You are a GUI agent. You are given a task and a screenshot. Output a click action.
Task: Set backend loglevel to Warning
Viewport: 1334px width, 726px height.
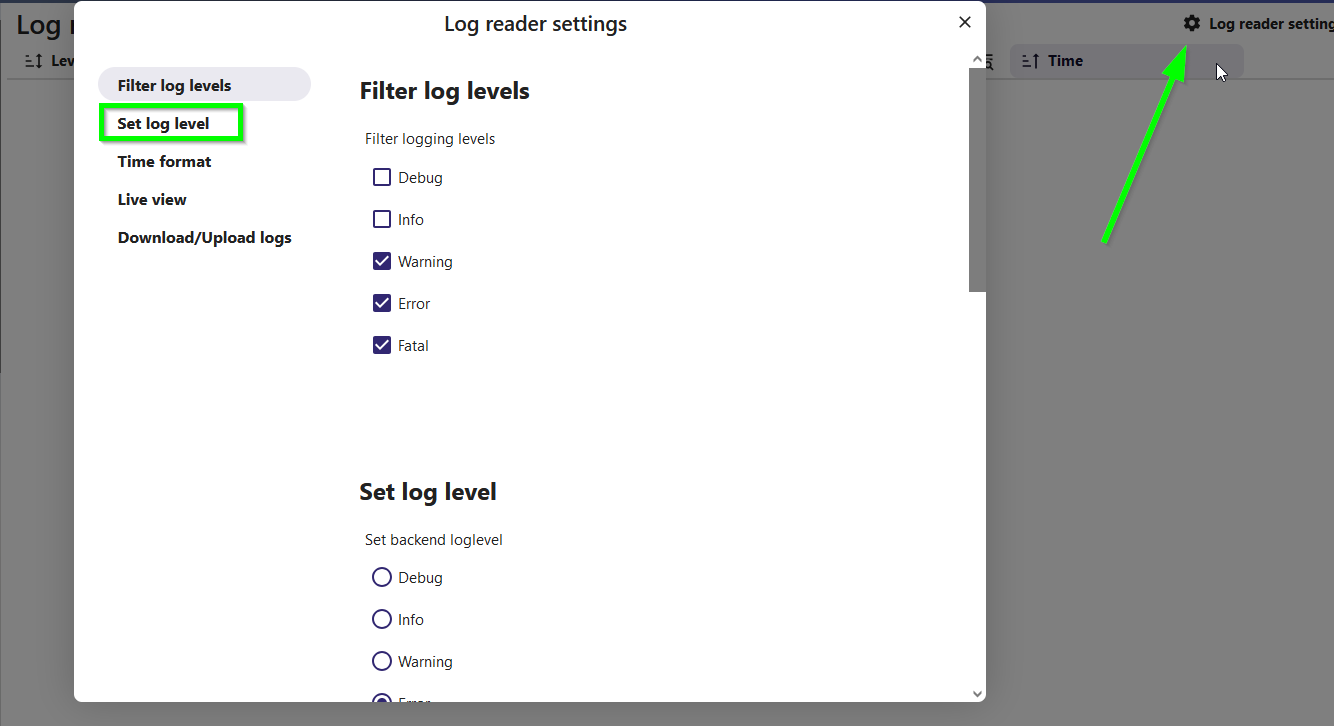click(x=382, y=662)
